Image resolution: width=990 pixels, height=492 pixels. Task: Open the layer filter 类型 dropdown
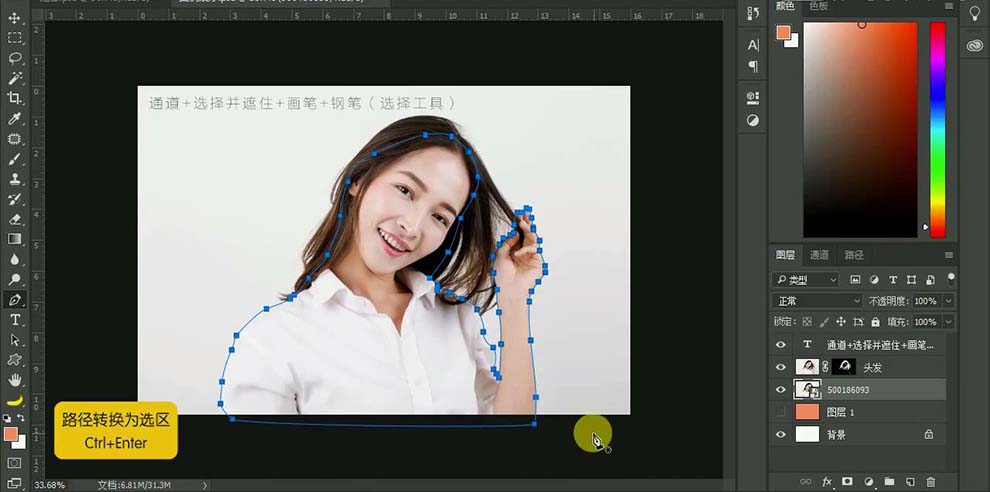(x=806, y=280)
